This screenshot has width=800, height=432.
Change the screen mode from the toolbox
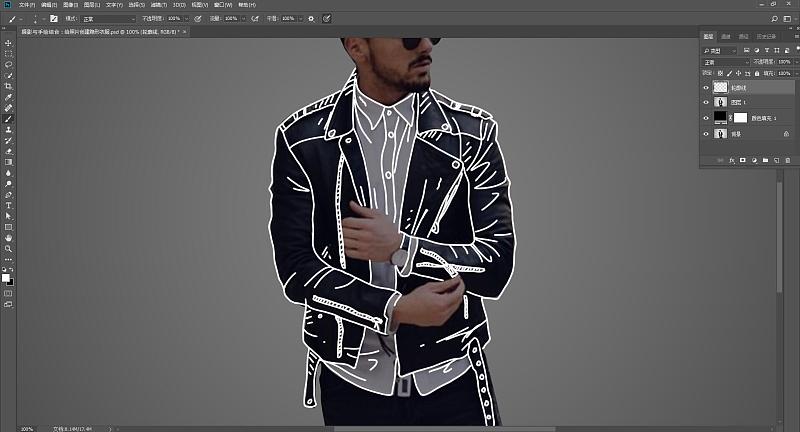click(x=8, y=304)
